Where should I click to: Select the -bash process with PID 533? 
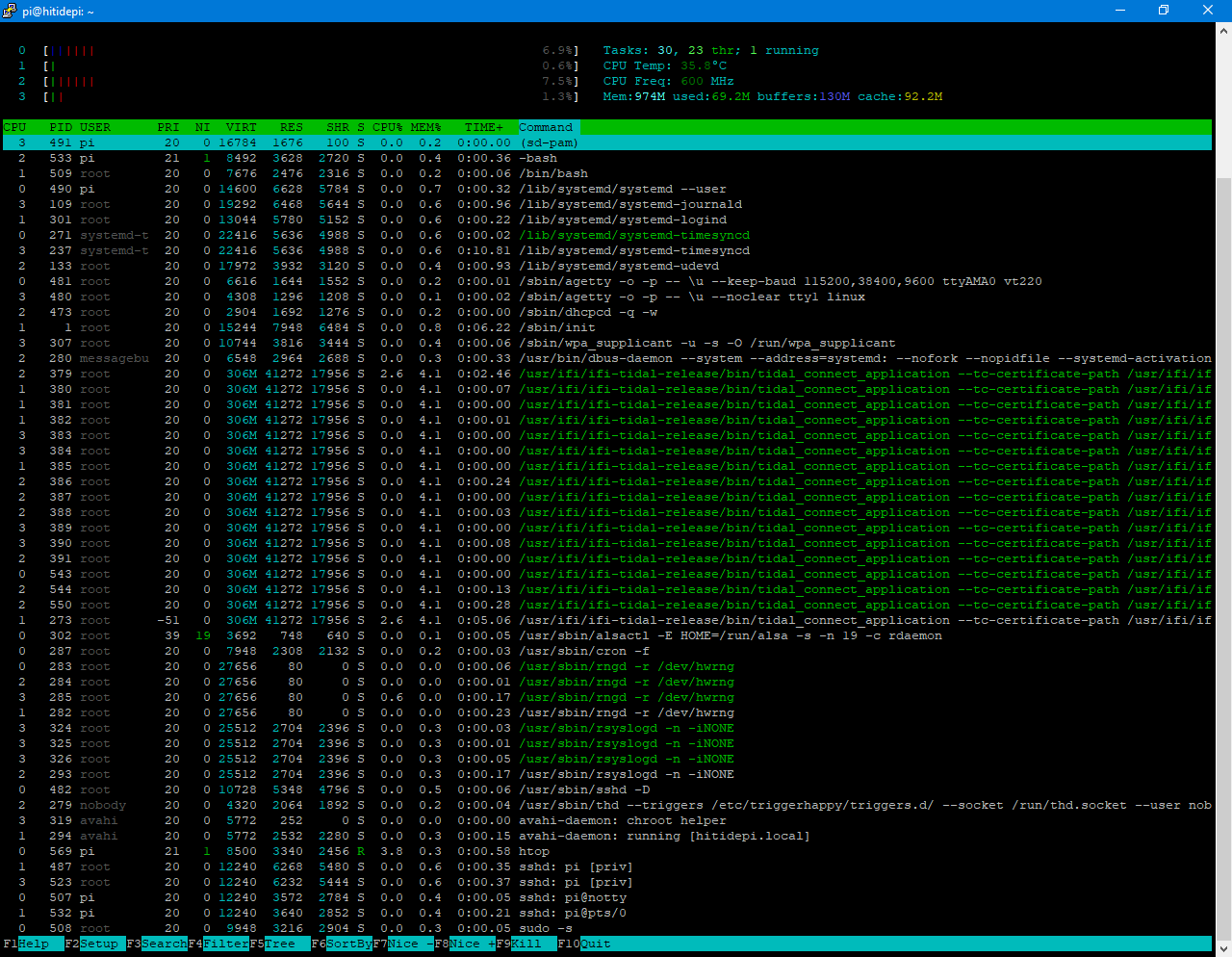point(607,158)
